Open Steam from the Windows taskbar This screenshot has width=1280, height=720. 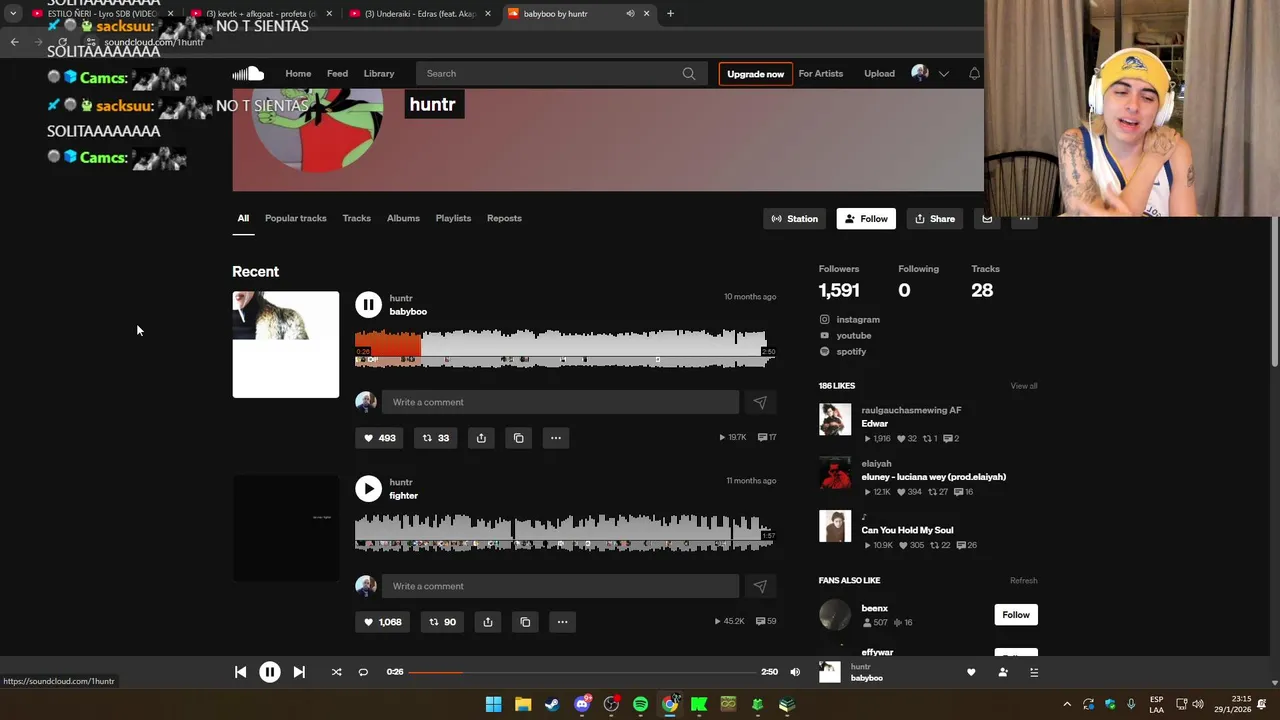[x=552, y=704]
